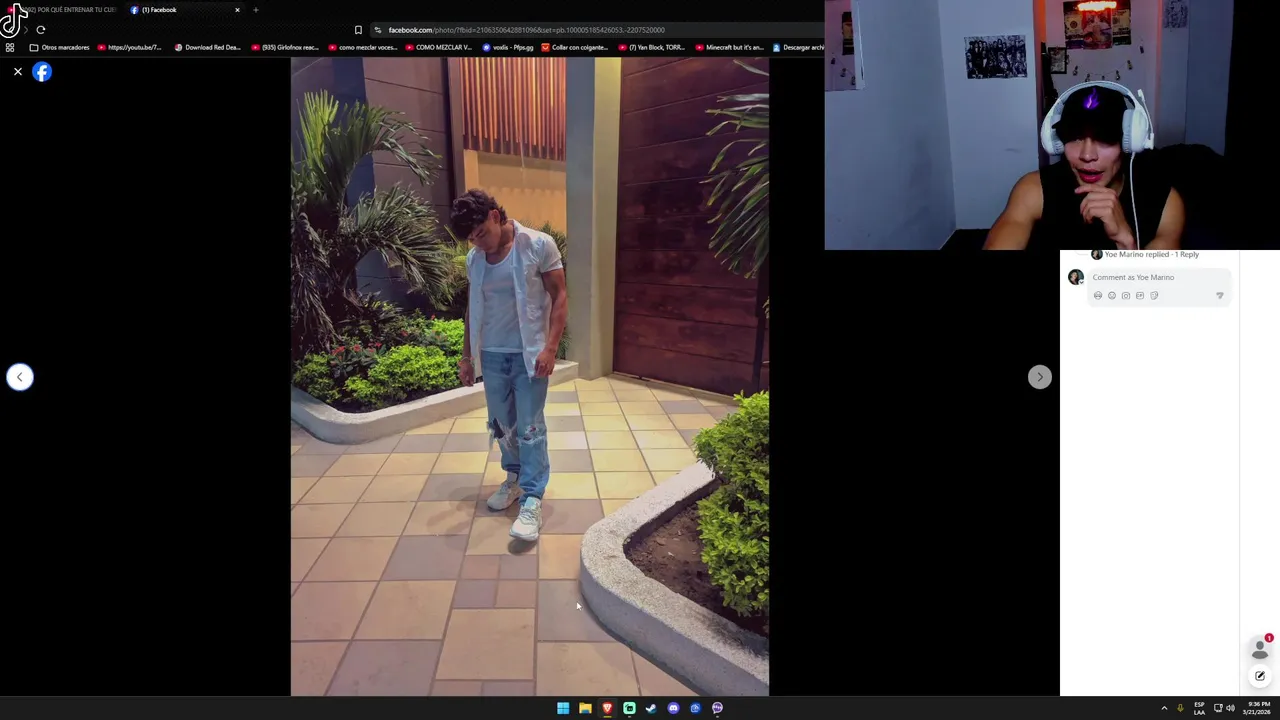Image resolution: width=1280 pixels, height=720 pixels.
Task: Open the Minecraft but it's an... bookmark
Action: pos(729,47)
